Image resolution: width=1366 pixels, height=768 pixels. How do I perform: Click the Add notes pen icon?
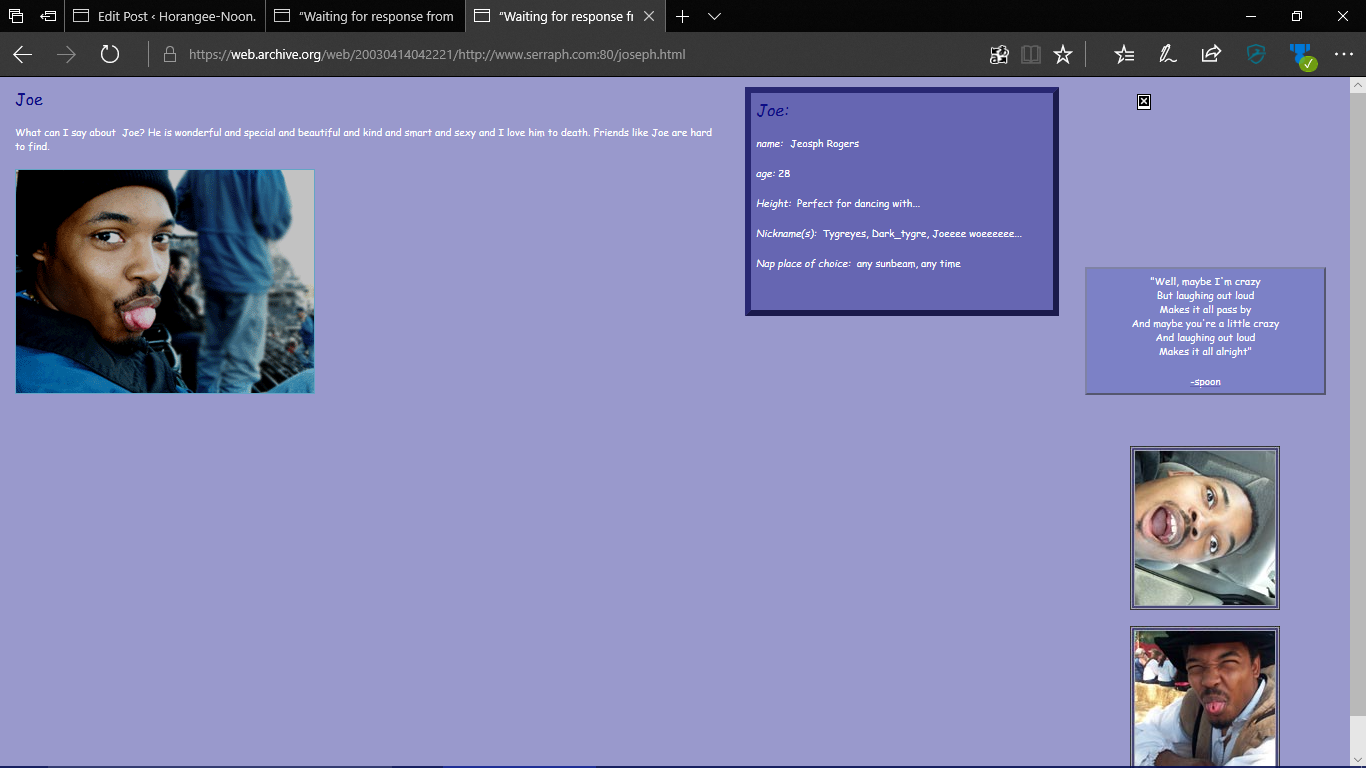(x=1167, y=55)
